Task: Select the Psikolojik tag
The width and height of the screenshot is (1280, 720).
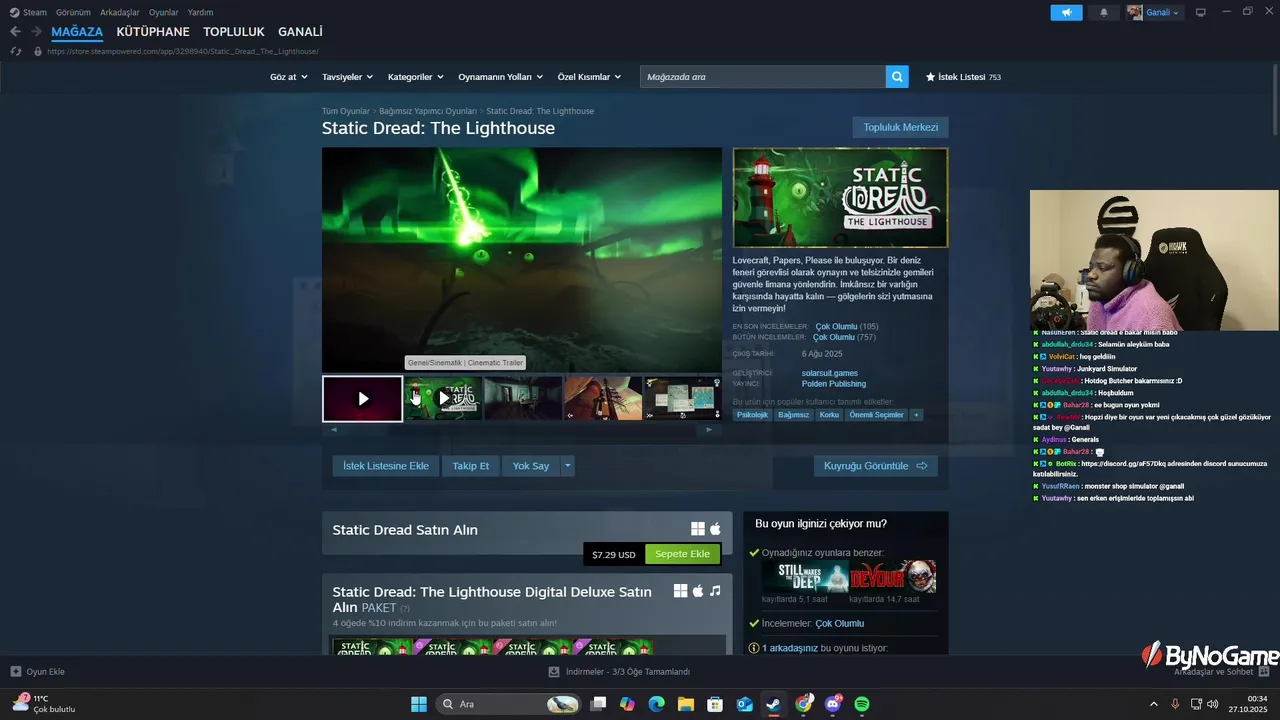Action: (x=752, y=415)
